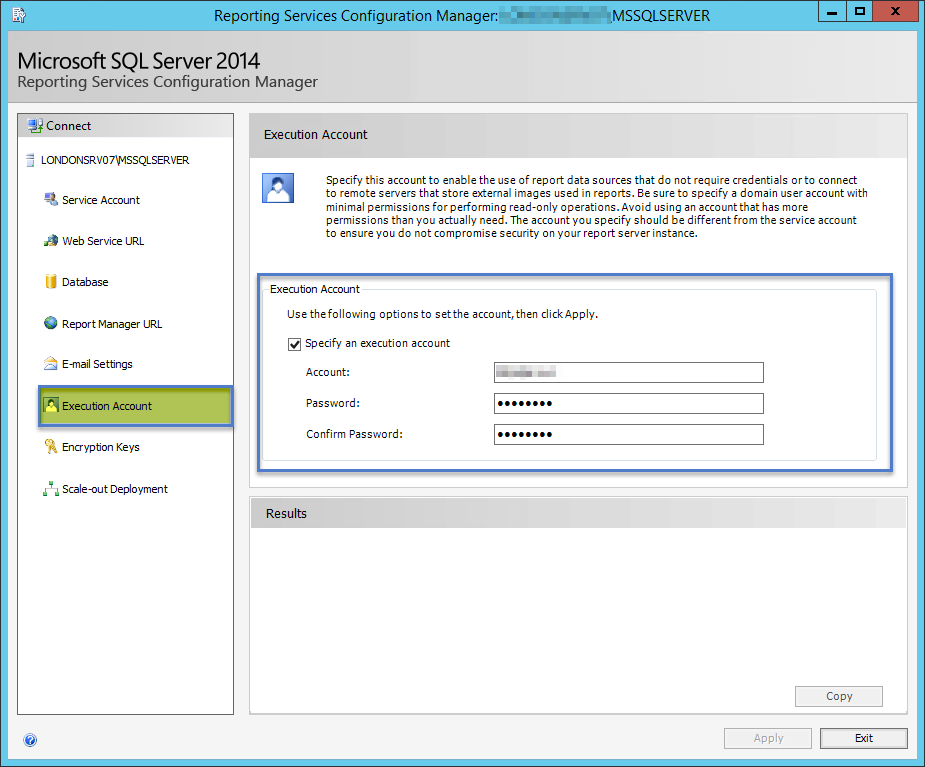Viewport: 925px width, 767px height.
Task: Open the Service Account page
Action: tap(101, 200)
